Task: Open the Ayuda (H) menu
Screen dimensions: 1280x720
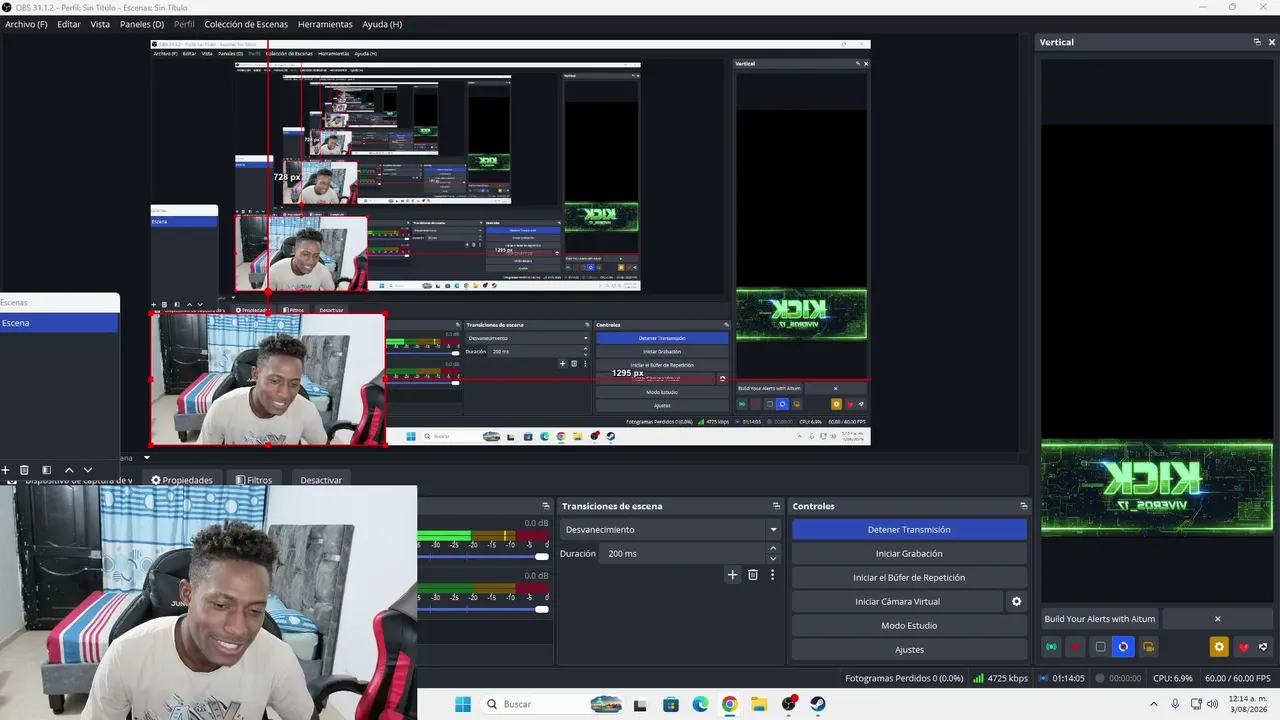Action: [382, 24]
